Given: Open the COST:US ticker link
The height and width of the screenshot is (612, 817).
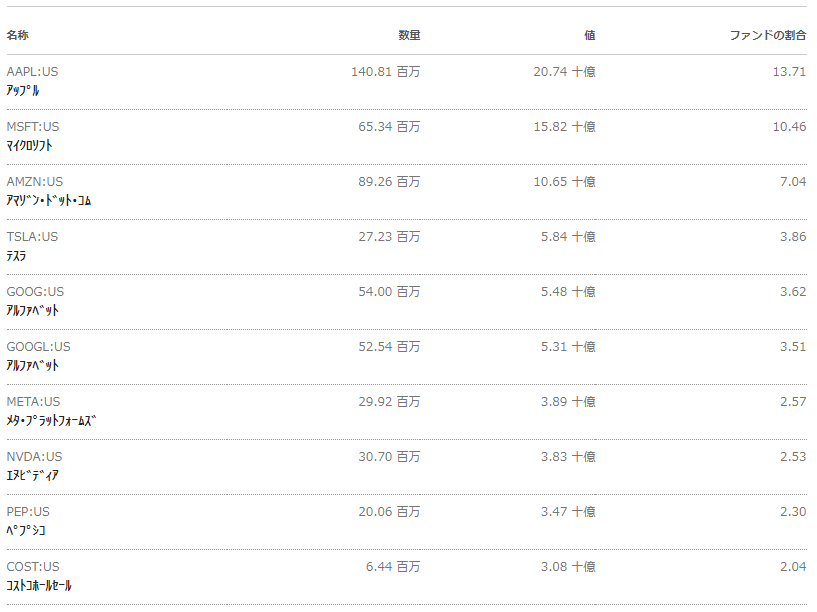Looking at the screenshot, I should point(33,567).
